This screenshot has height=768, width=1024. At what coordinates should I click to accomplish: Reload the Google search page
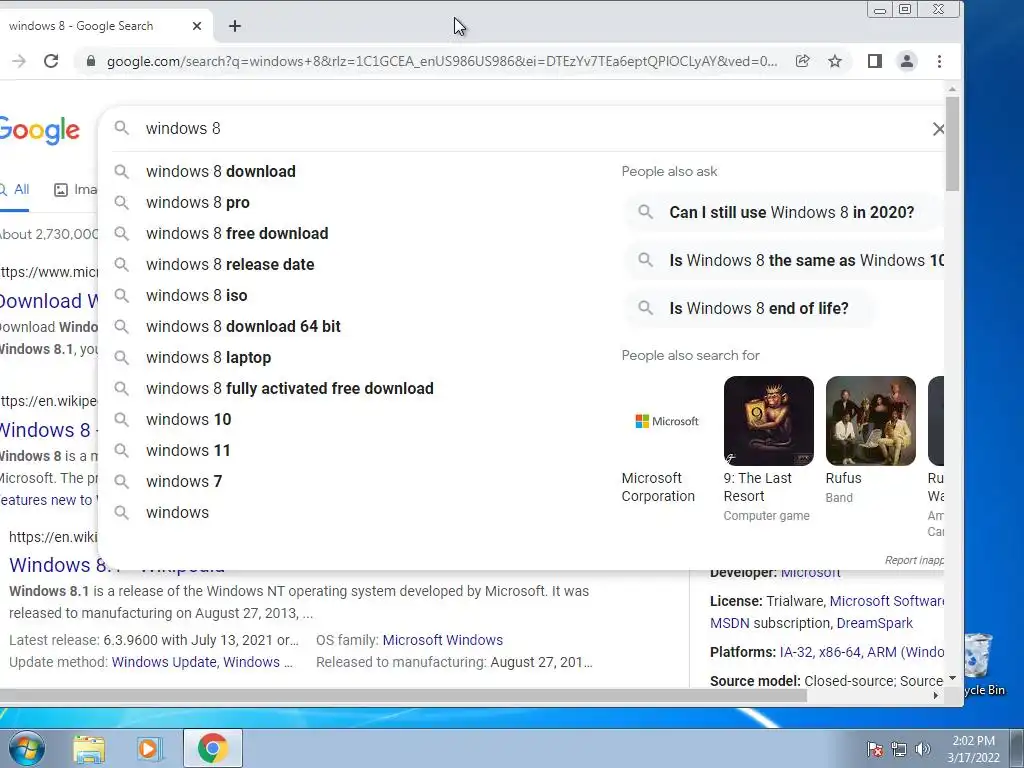click(51, 61)
